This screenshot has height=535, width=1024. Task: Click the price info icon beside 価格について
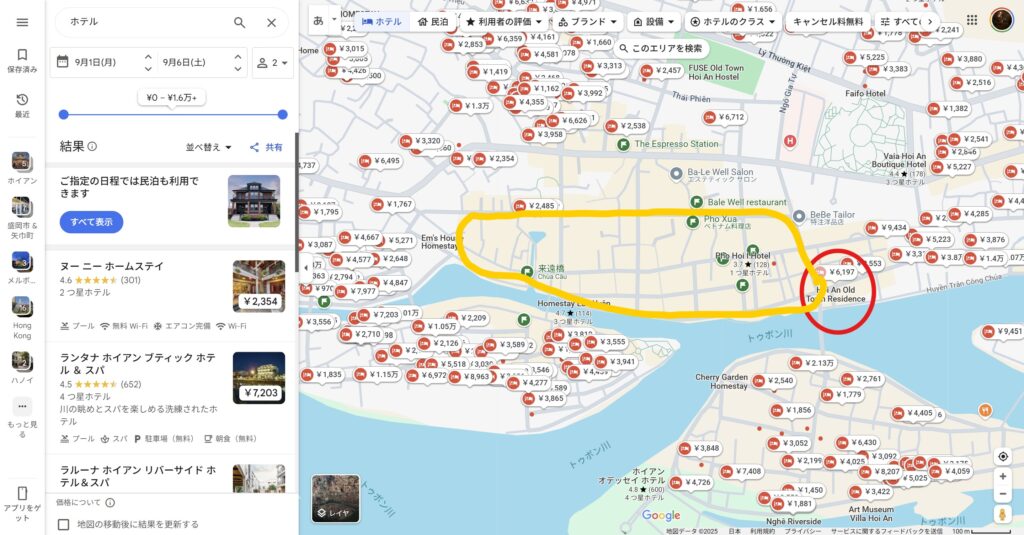point(110,502)
